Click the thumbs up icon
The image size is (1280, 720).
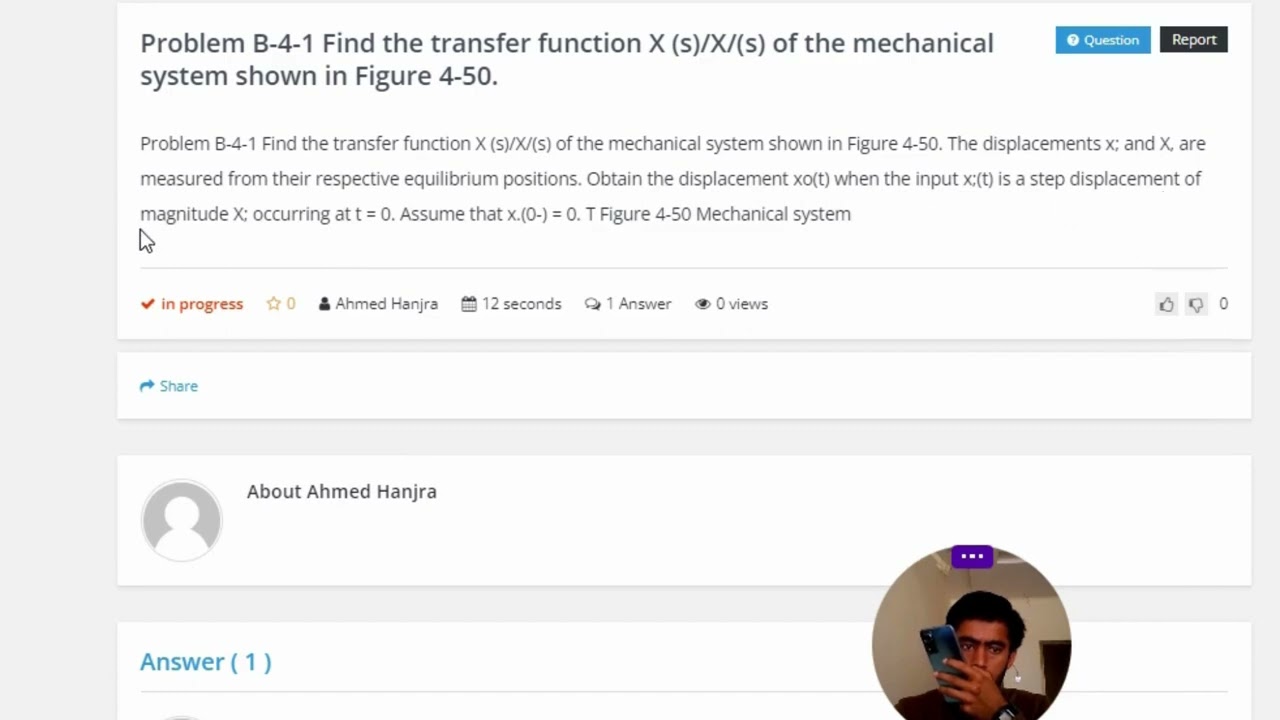click(1166, 304)
